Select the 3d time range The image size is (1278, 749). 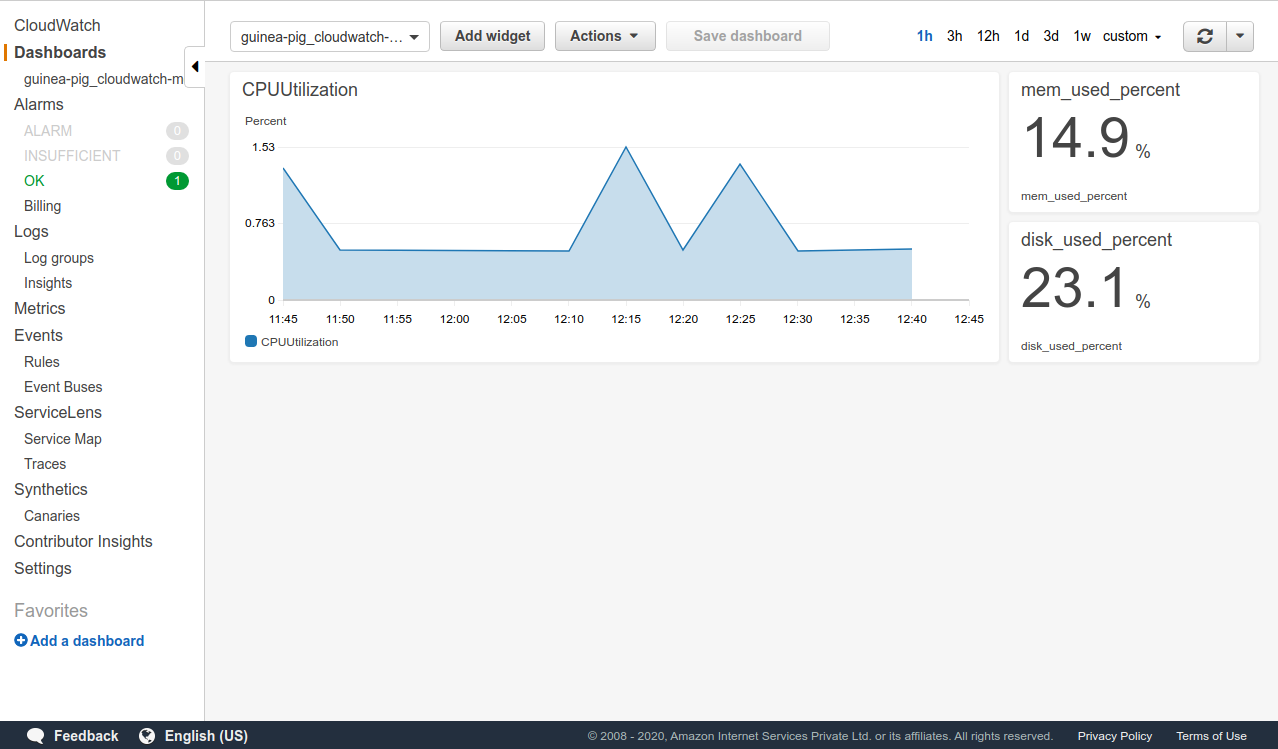1051,36
